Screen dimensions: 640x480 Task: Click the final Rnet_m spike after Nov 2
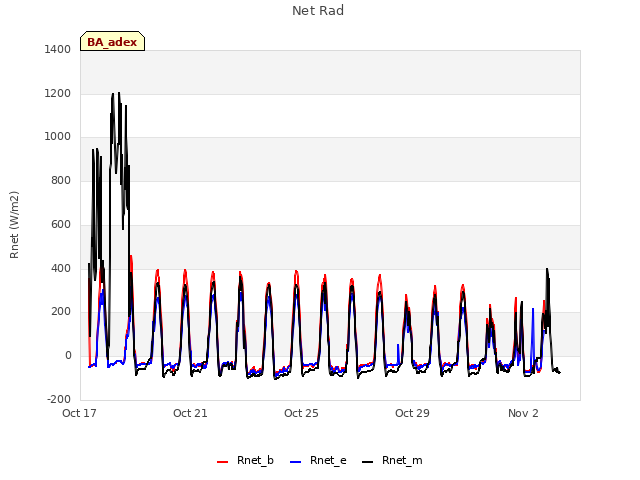point(547,269)
